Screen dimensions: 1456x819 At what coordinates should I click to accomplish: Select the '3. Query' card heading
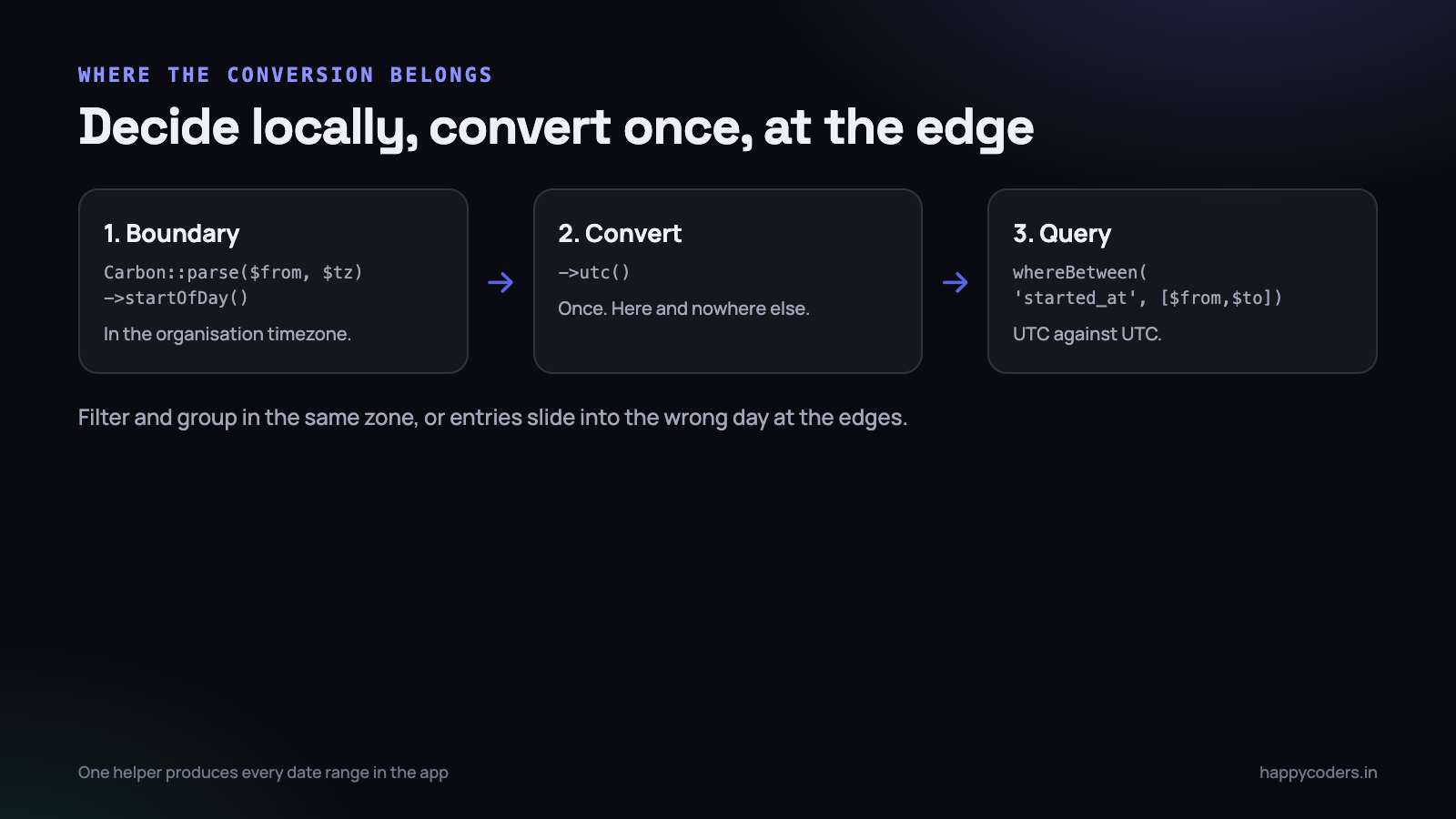pyautogui.click(x=1062, y=234)
